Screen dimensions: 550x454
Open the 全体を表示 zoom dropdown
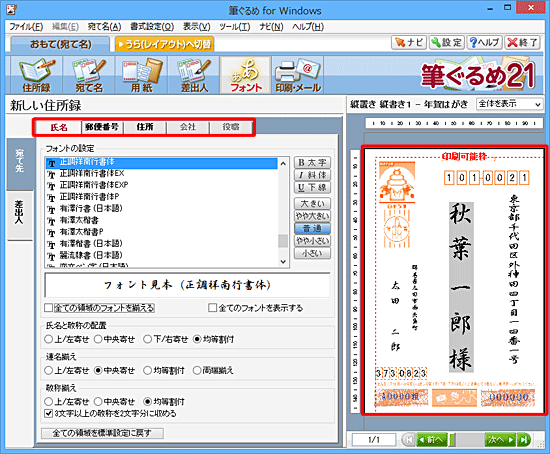tap(509, 104)
